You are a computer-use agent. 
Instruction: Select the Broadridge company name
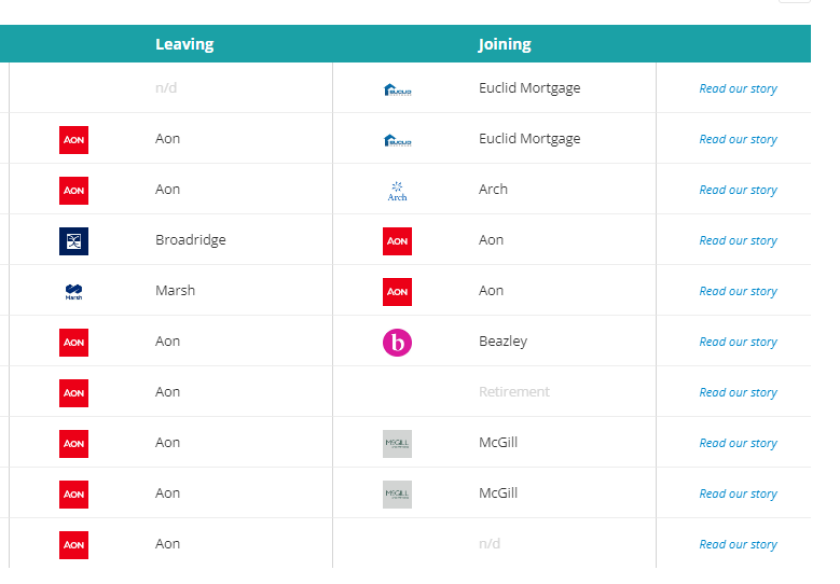(190, 240)
